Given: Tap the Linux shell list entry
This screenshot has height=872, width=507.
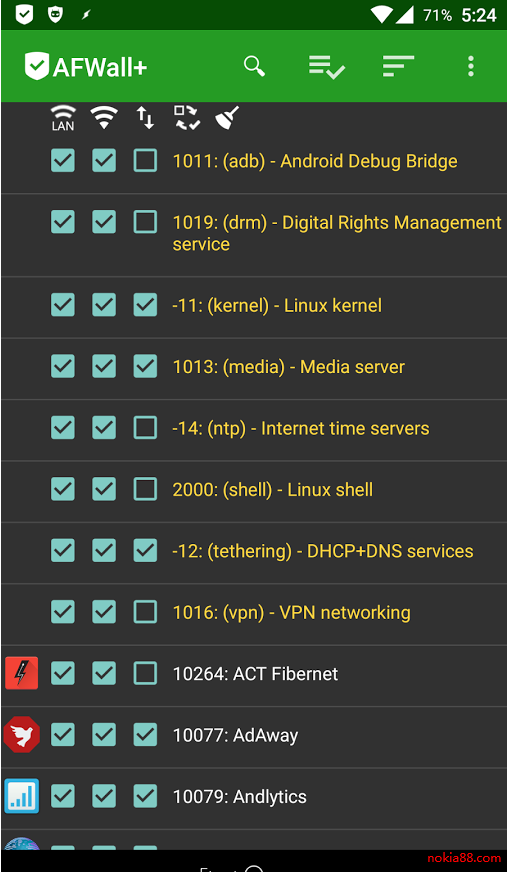Looking at the screenshot, I should (272, 490).
